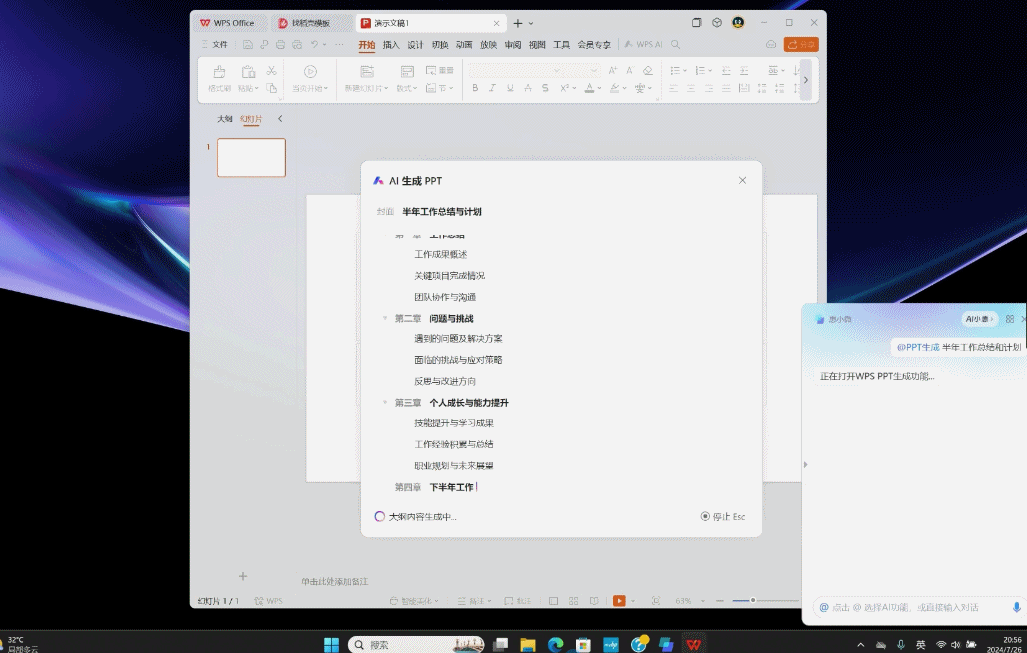Switch to the 插入 ribbon tab
The width and height of the screenshot is (1027, 653).
[x=390, y=45]
